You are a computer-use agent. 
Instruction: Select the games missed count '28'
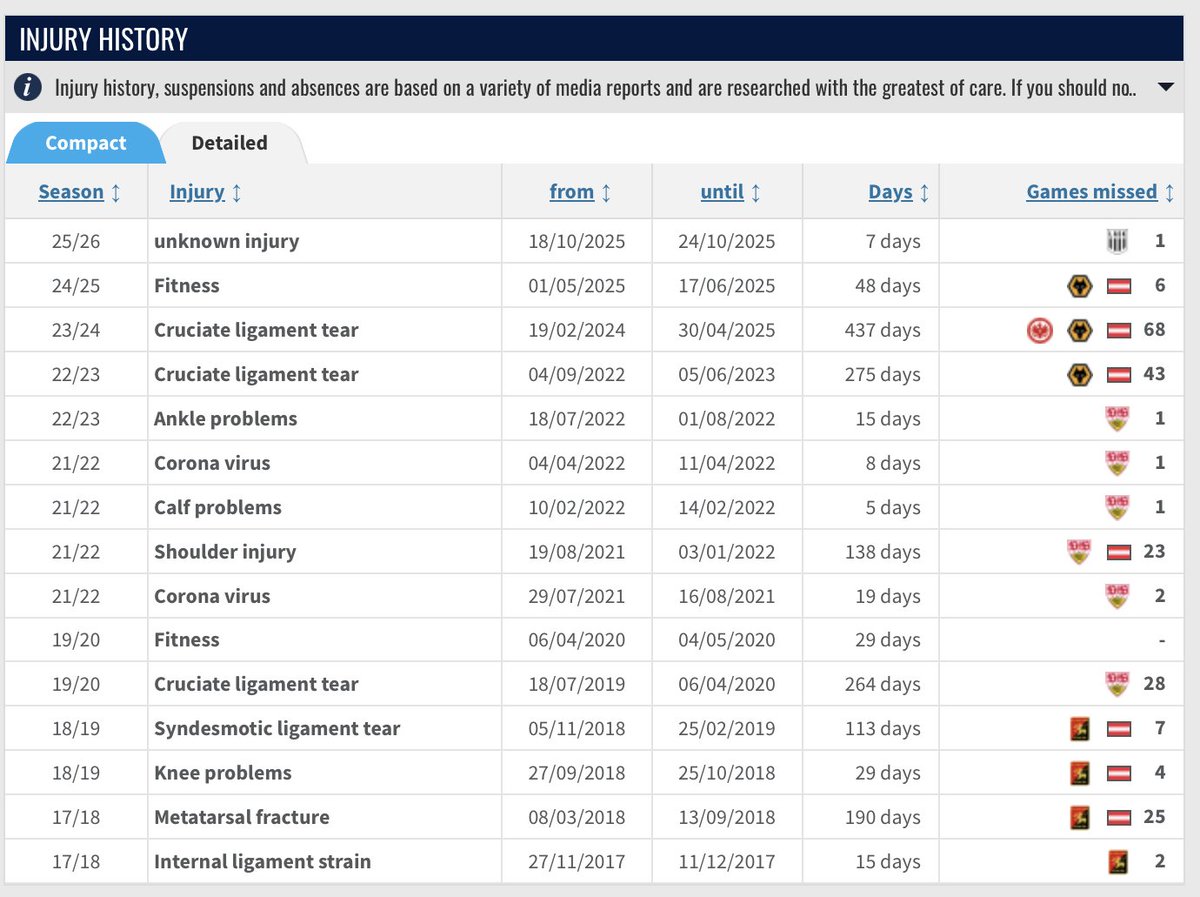(x=1154, y=684)
